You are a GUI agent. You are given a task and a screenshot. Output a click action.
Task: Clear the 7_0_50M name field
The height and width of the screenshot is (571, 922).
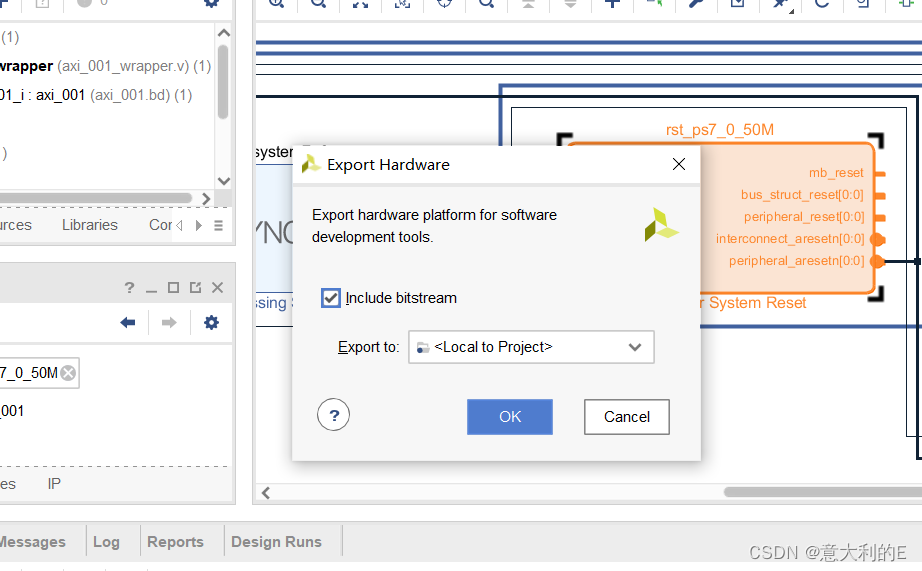pos(68,373)
